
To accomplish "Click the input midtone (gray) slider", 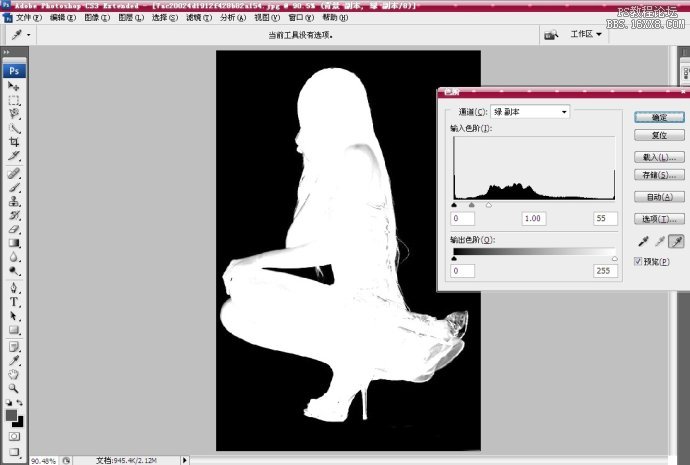I will (472, 205).
